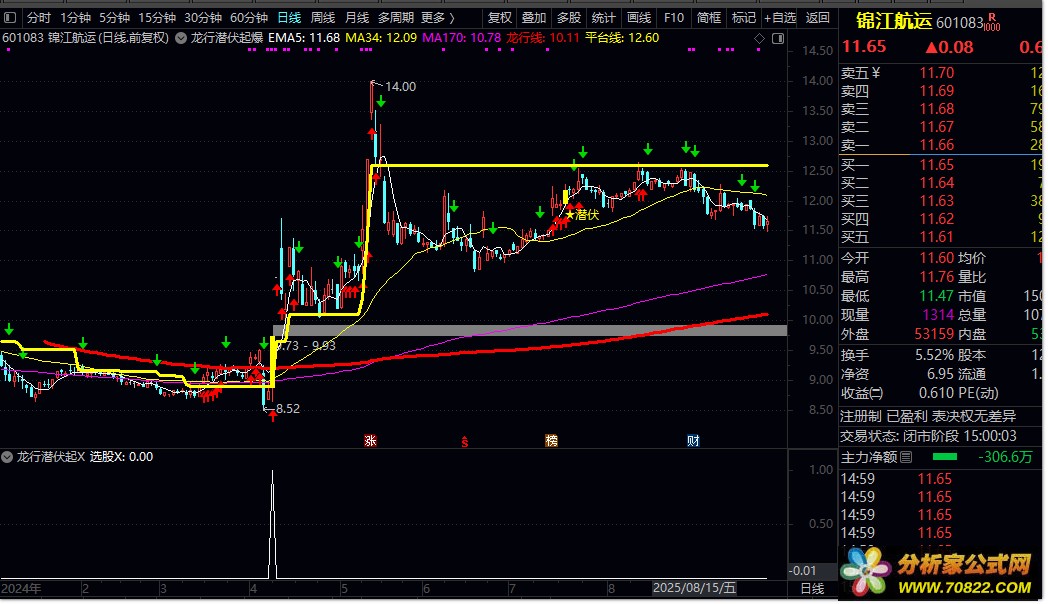Image resolution: width=1048 pixels, height=604 pixels.
Task: Click the panel toggle icon beside the diamond
Action: coord(778,38)
